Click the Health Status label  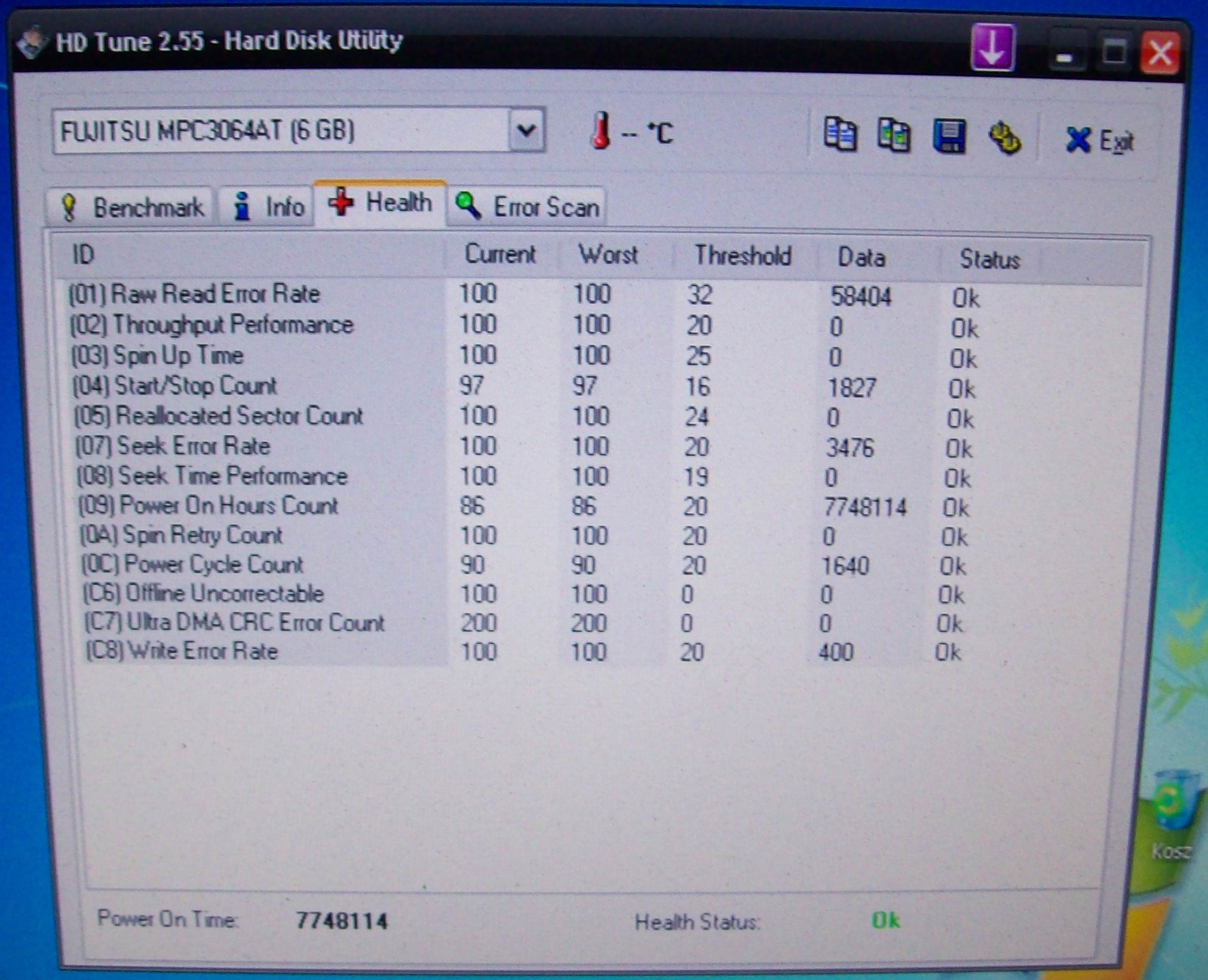pyautogui.click(x=697, y=923)
